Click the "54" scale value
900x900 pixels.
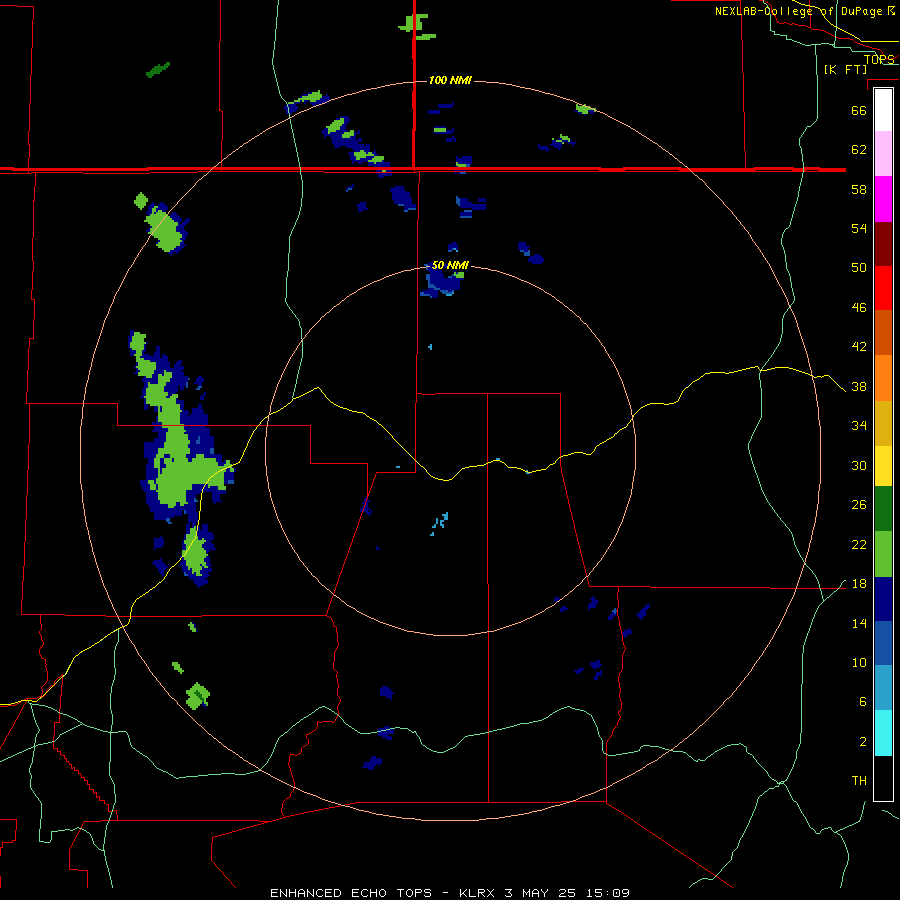[859, 228]
